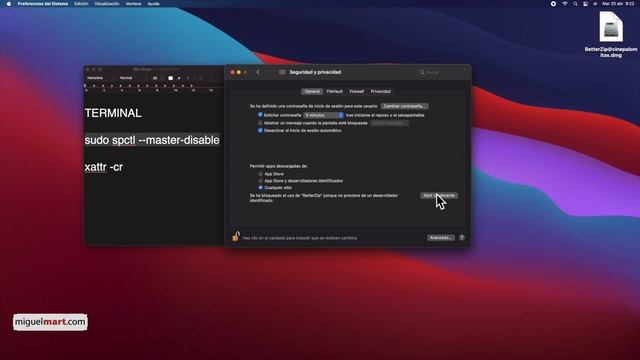Open Preferencias del Sistema menu
The height and width of the screenshot is (360, 640).
[43, 4]
